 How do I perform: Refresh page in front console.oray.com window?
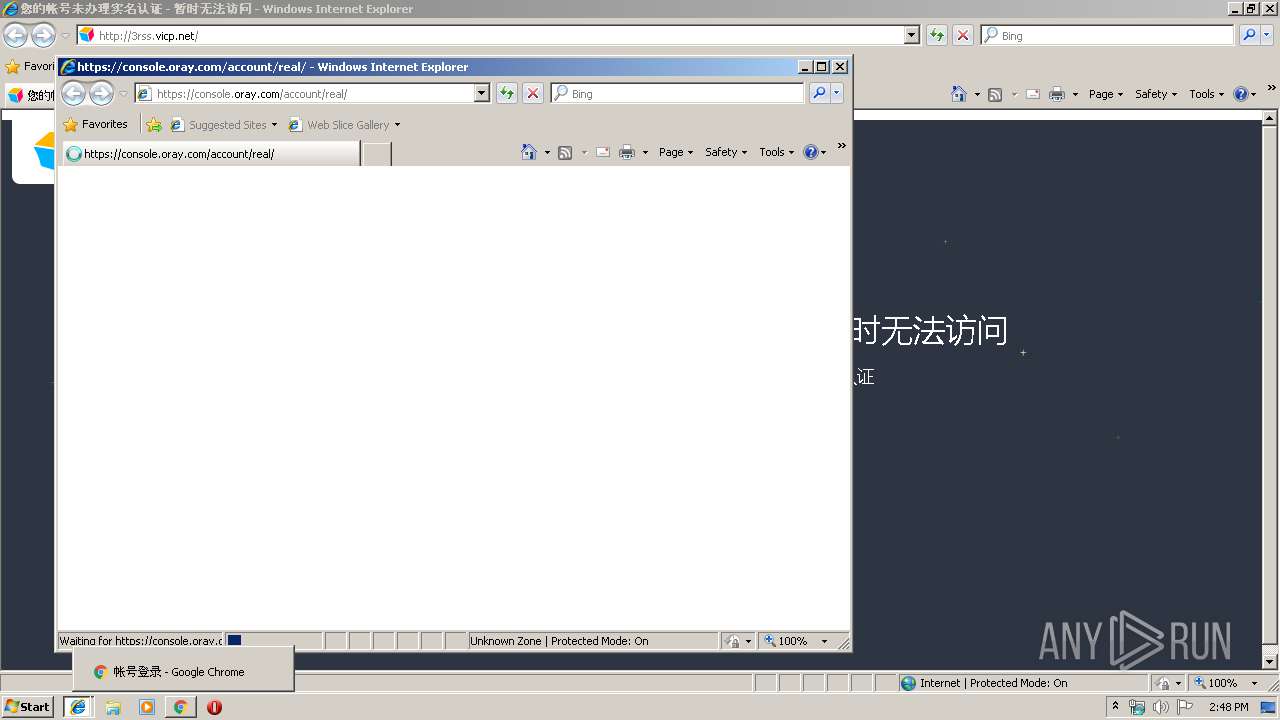tap(507, 93)
